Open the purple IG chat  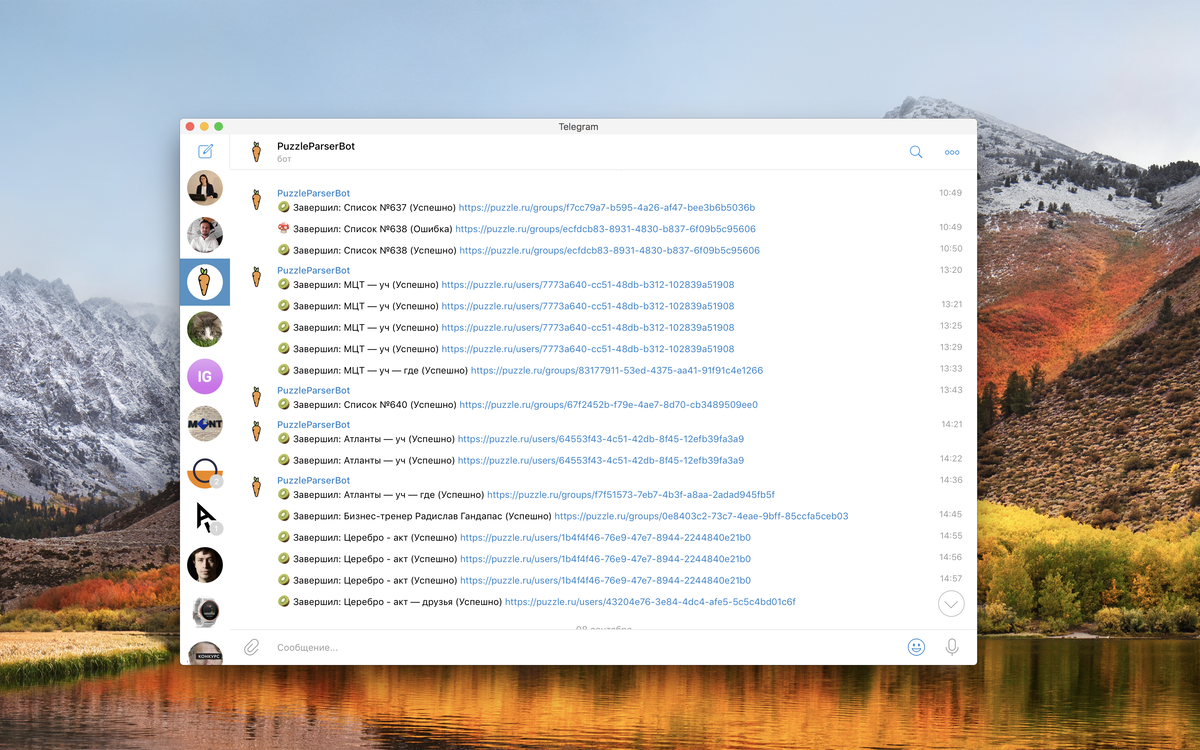205,376
